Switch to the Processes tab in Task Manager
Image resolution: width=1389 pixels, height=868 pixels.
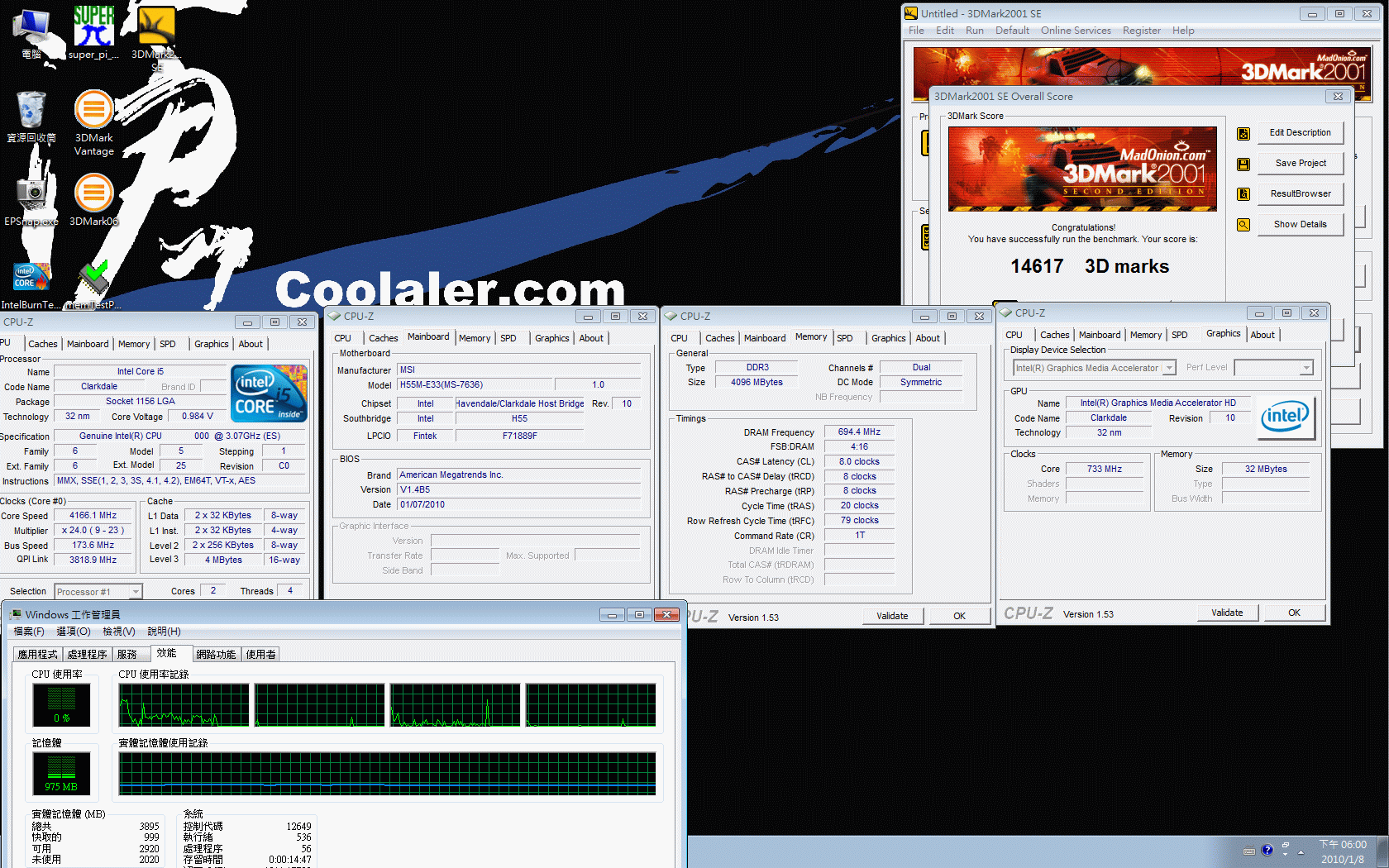coord(87,654)
